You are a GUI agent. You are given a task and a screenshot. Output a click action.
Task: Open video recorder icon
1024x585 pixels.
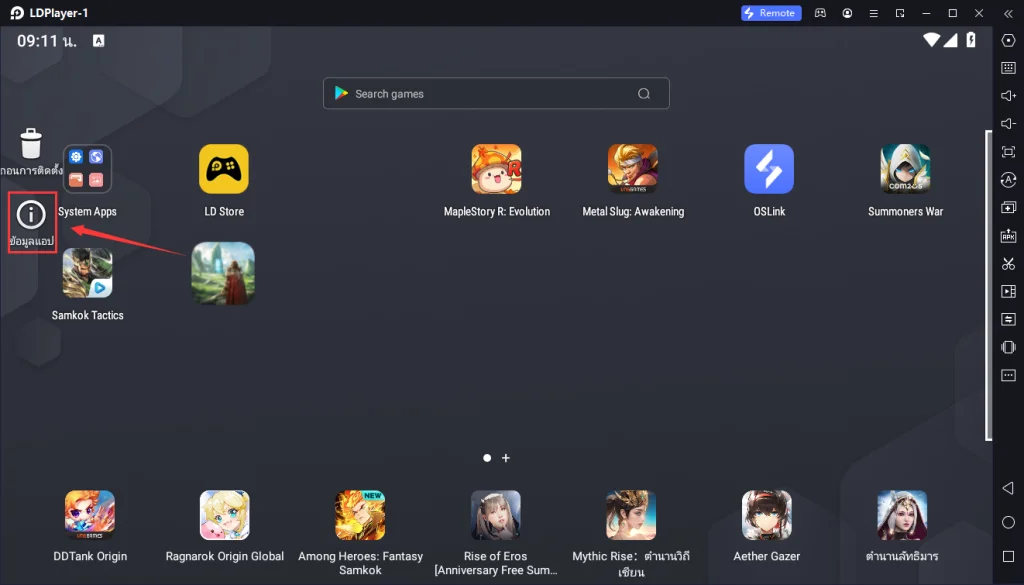pos(1008,291)
